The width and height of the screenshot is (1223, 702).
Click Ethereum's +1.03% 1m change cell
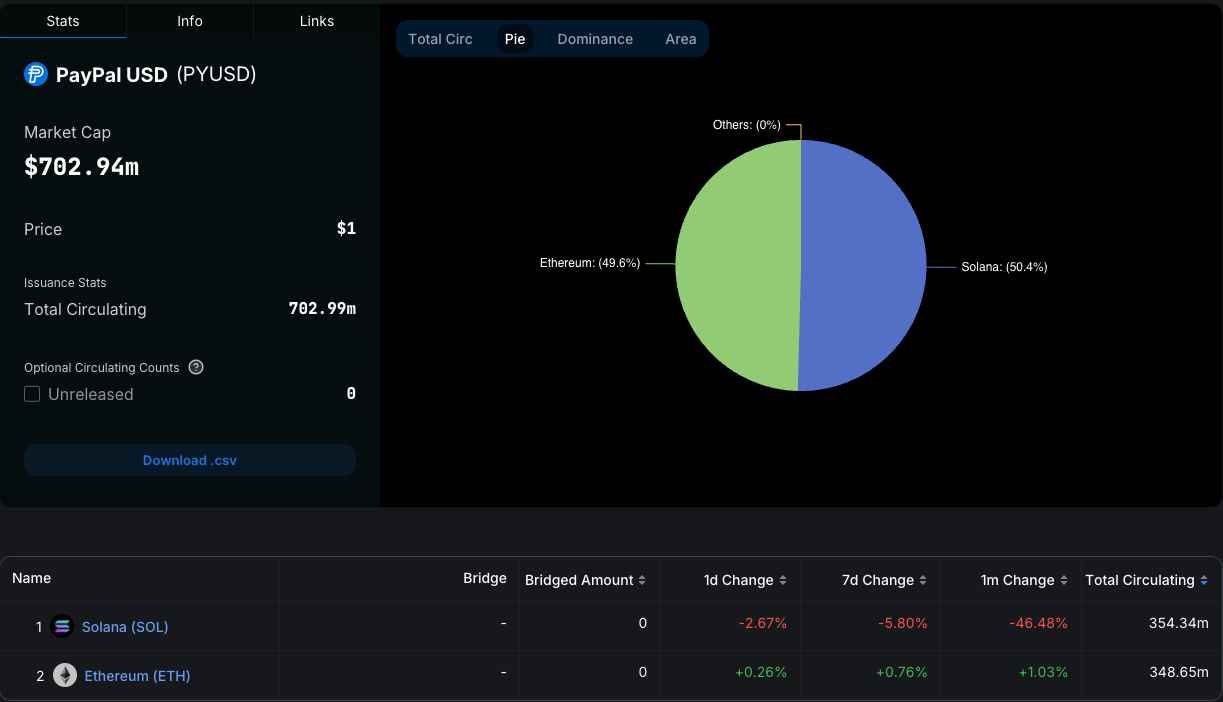1042,672
